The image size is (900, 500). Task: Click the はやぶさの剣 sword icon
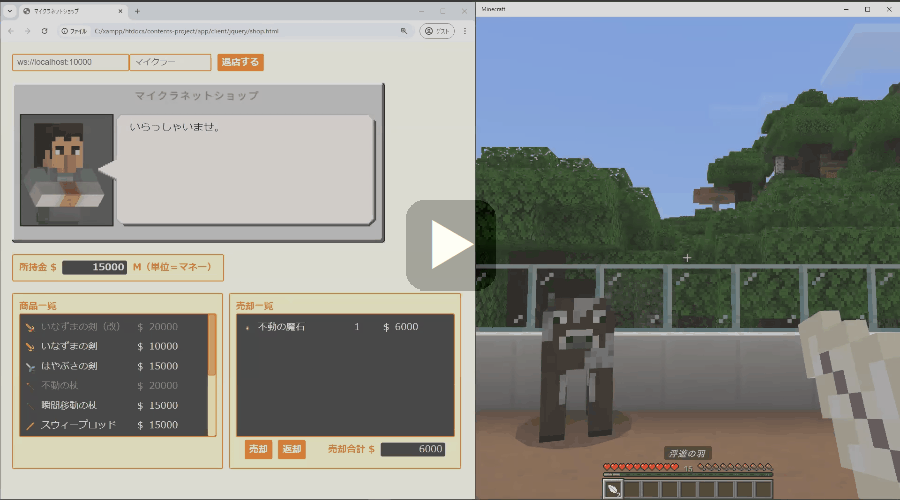coord(30,366)
